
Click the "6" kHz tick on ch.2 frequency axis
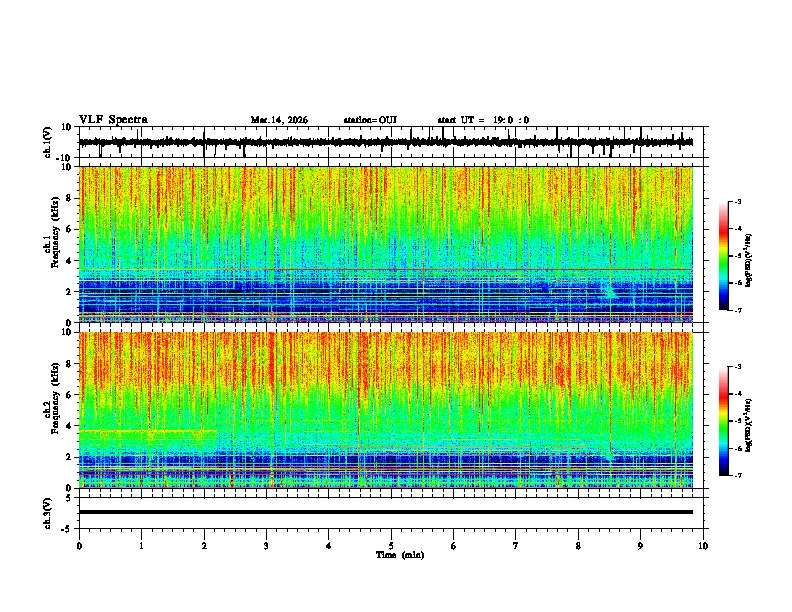pyautogui.click(x=70, y=395)
